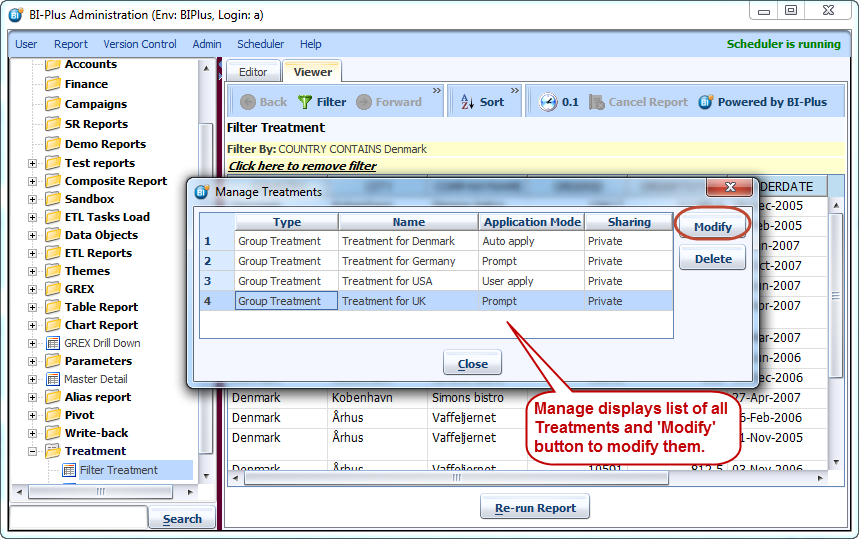This screenshot has height=539, width=859.
Task: Click the Forward arrow icon
Action: (364, 102)
